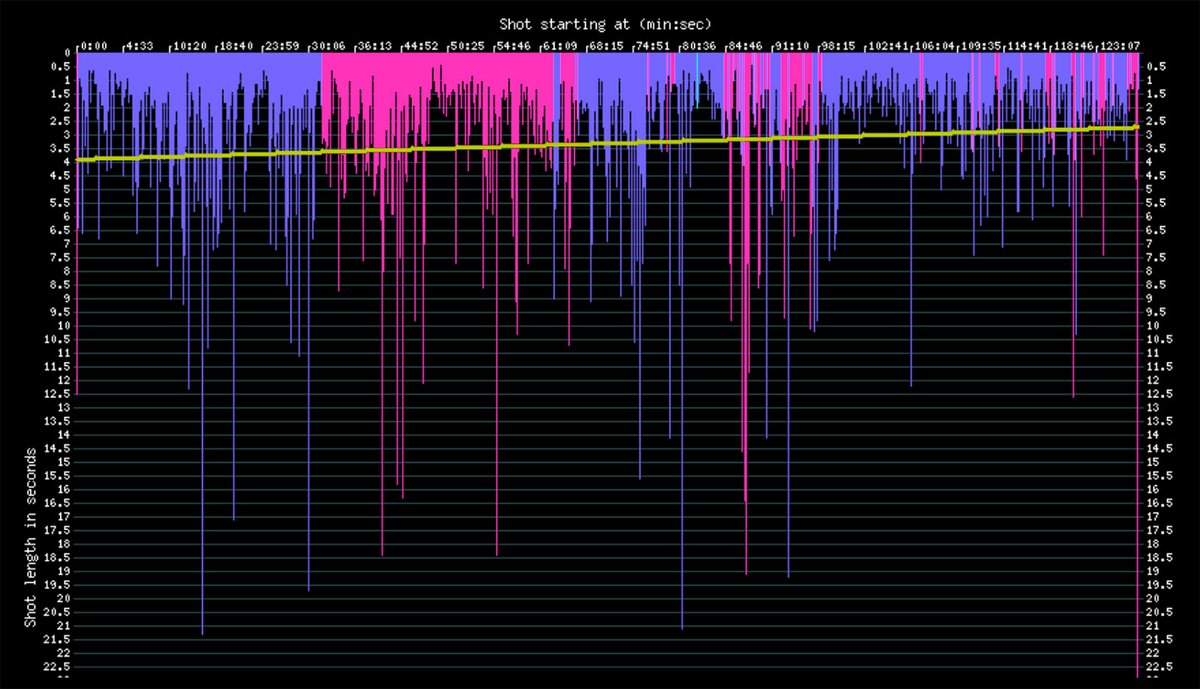Click the 21 value on the left axis
The width and height of the screenshot is (1200, 689).
point(63,626)
